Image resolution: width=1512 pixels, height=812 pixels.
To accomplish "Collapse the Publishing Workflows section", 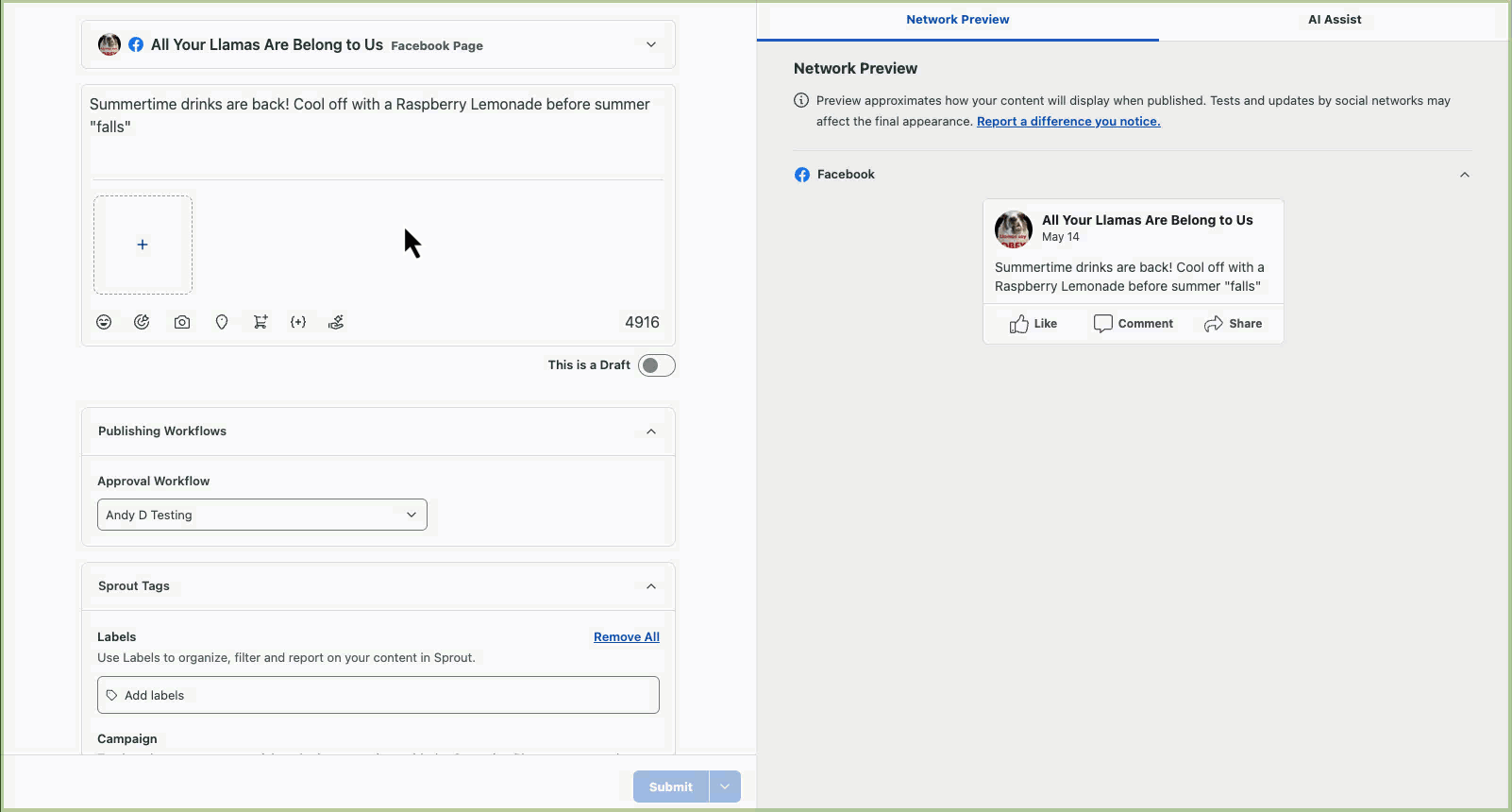I will (x=650, y=431).
